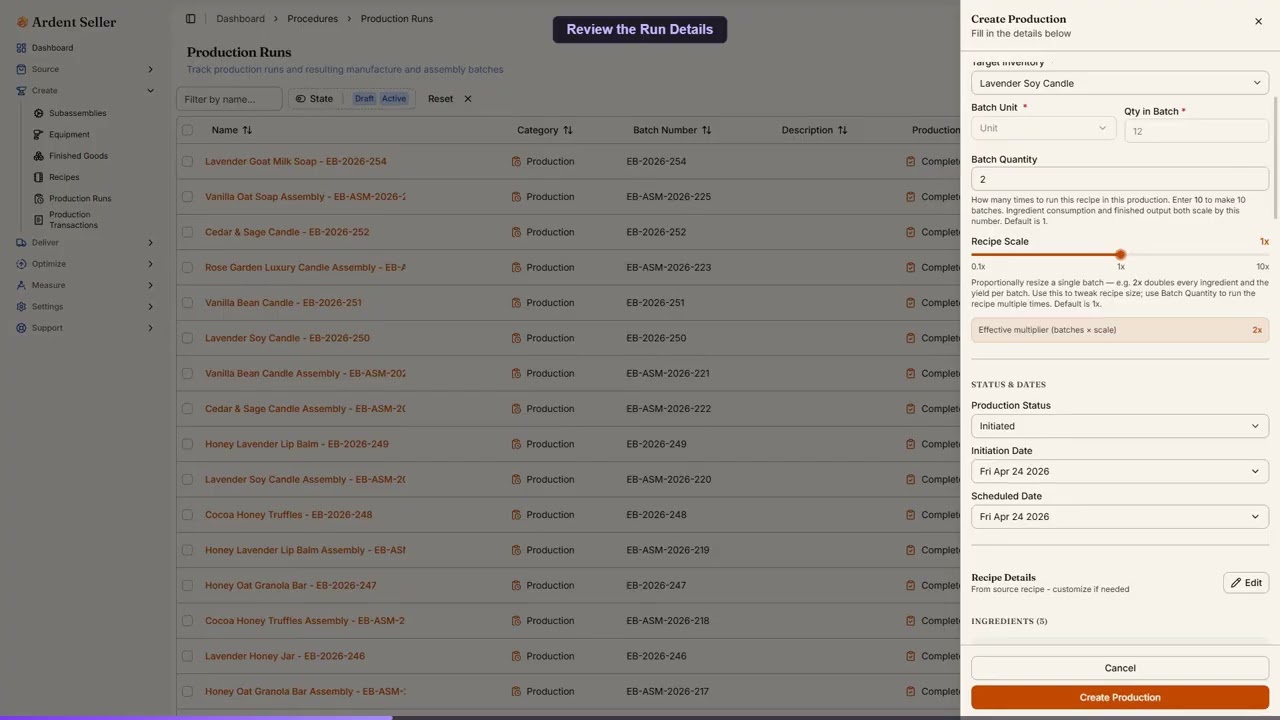Open Finished Goods in the sidebar
Viewport: 1280px width, 720px height.
pyautogui.click(x=78, y=156)
